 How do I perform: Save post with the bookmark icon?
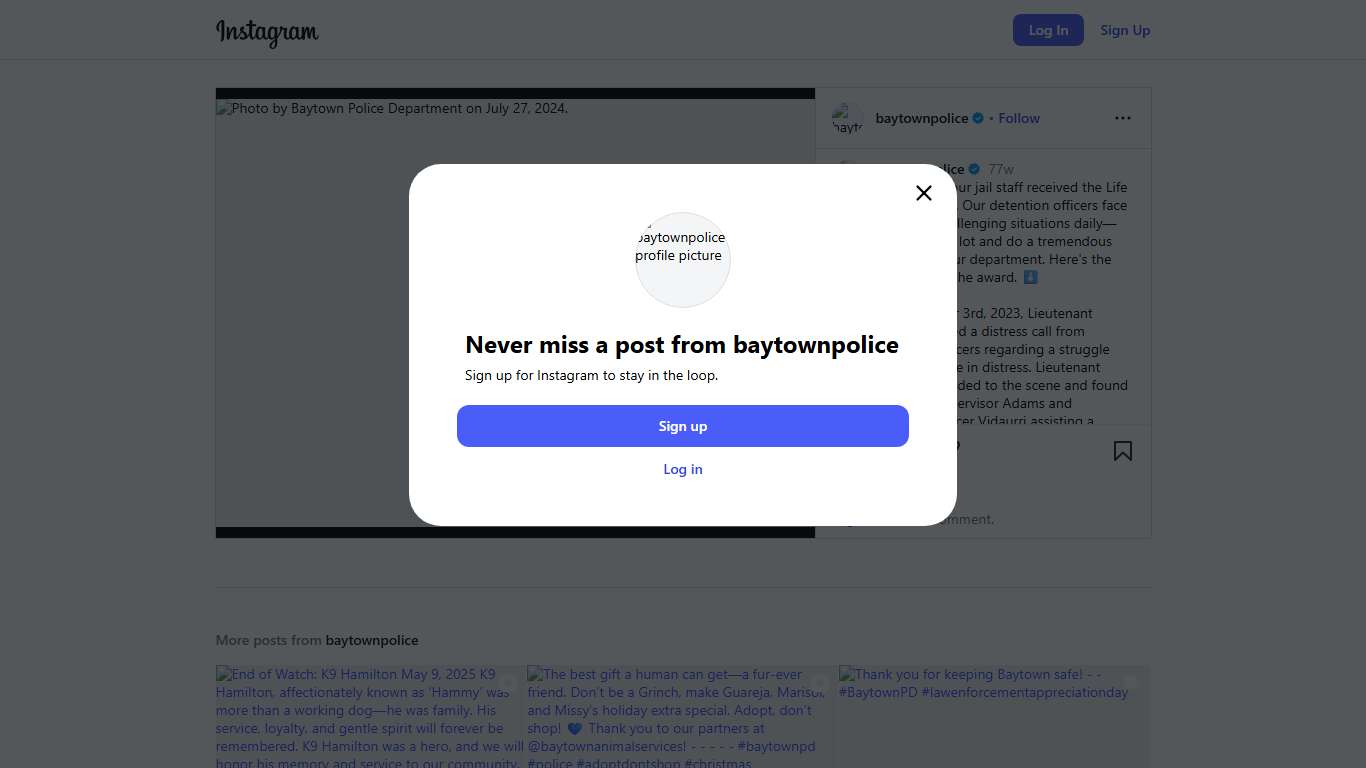(1122, 451)
